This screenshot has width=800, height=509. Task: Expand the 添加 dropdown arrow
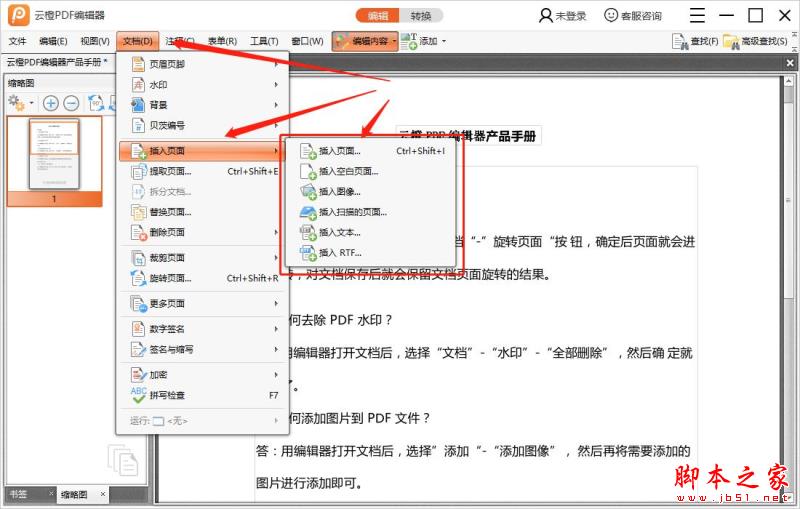click(443, 41)
